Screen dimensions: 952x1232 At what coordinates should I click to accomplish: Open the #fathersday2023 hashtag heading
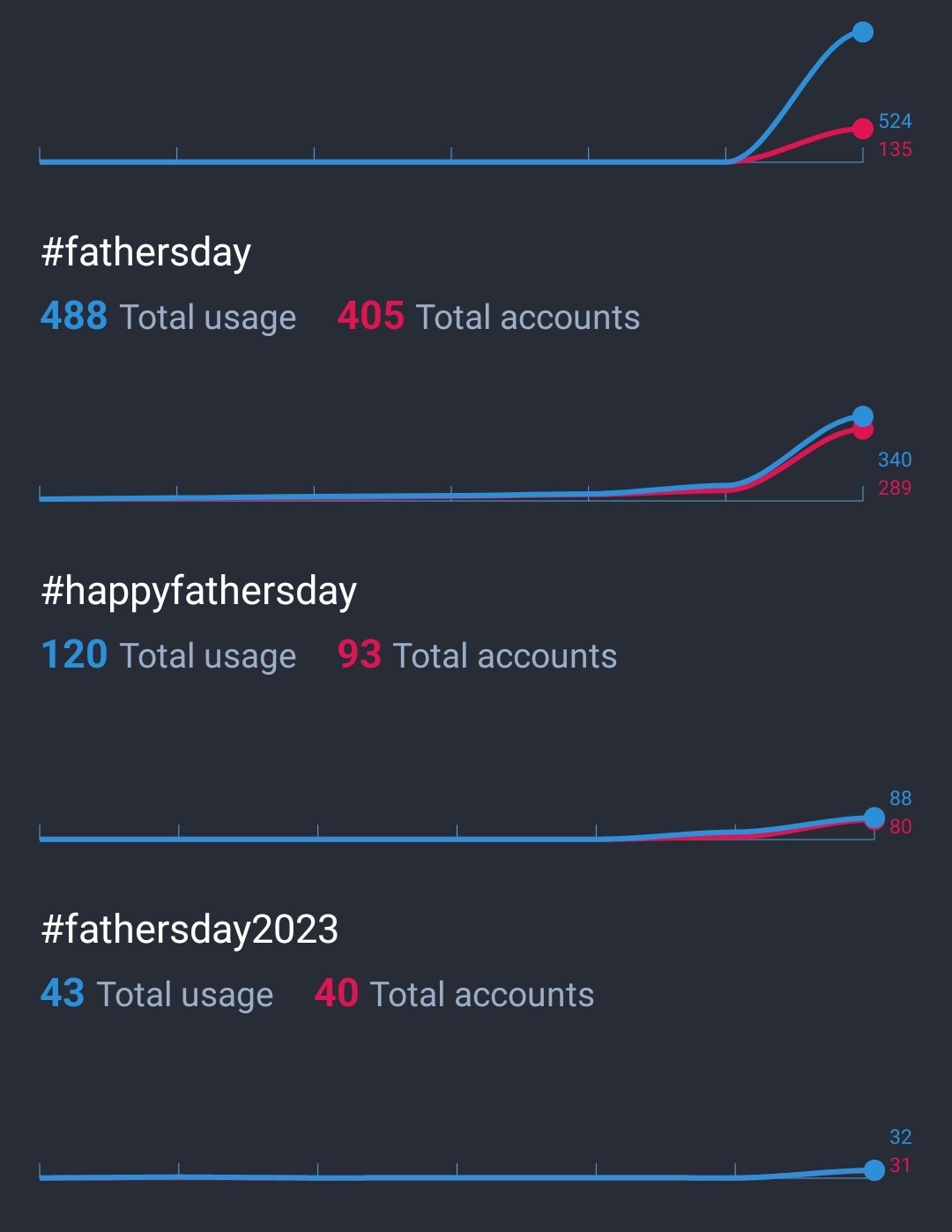pos(190,930)
